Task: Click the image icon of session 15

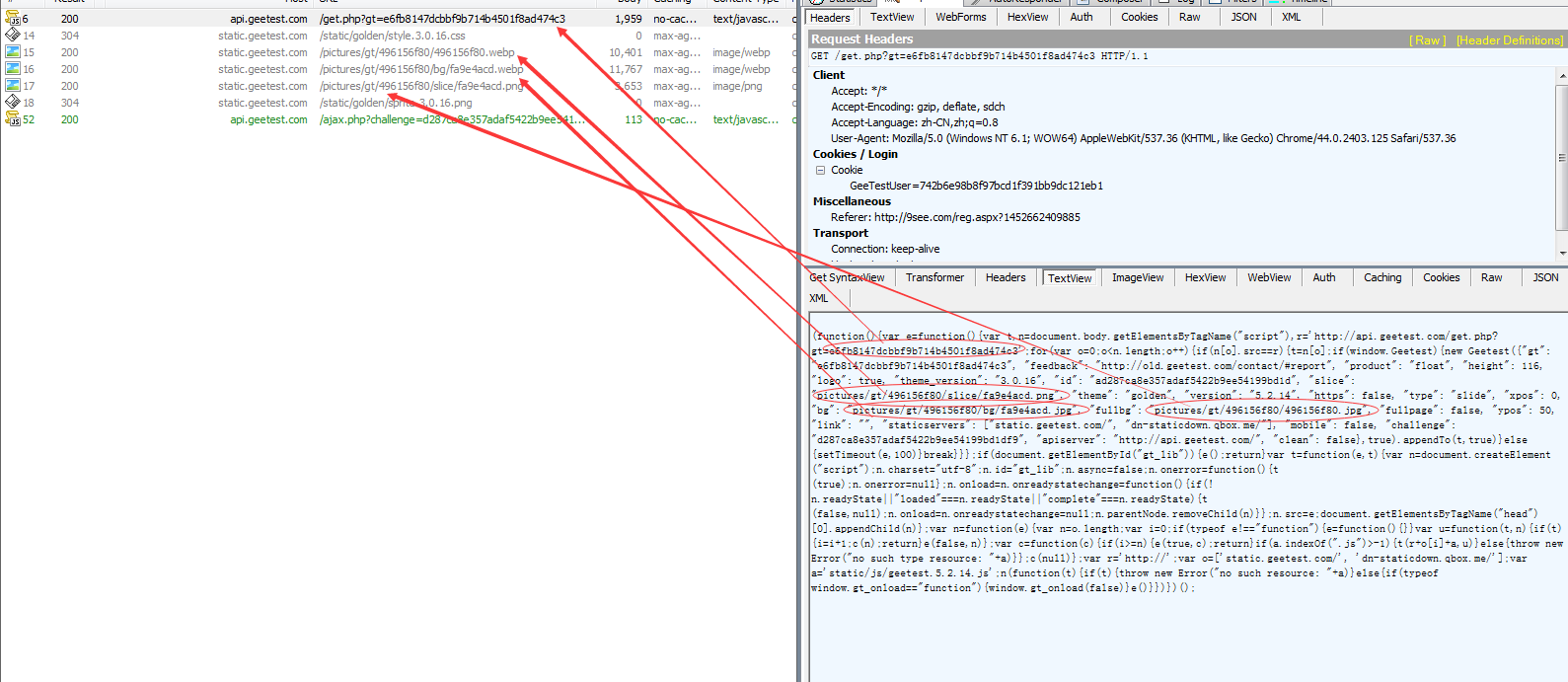Action: 13,52
